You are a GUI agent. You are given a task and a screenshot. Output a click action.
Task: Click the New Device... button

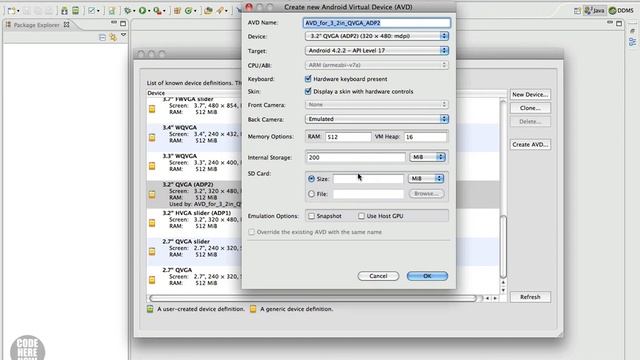(530, 94)
